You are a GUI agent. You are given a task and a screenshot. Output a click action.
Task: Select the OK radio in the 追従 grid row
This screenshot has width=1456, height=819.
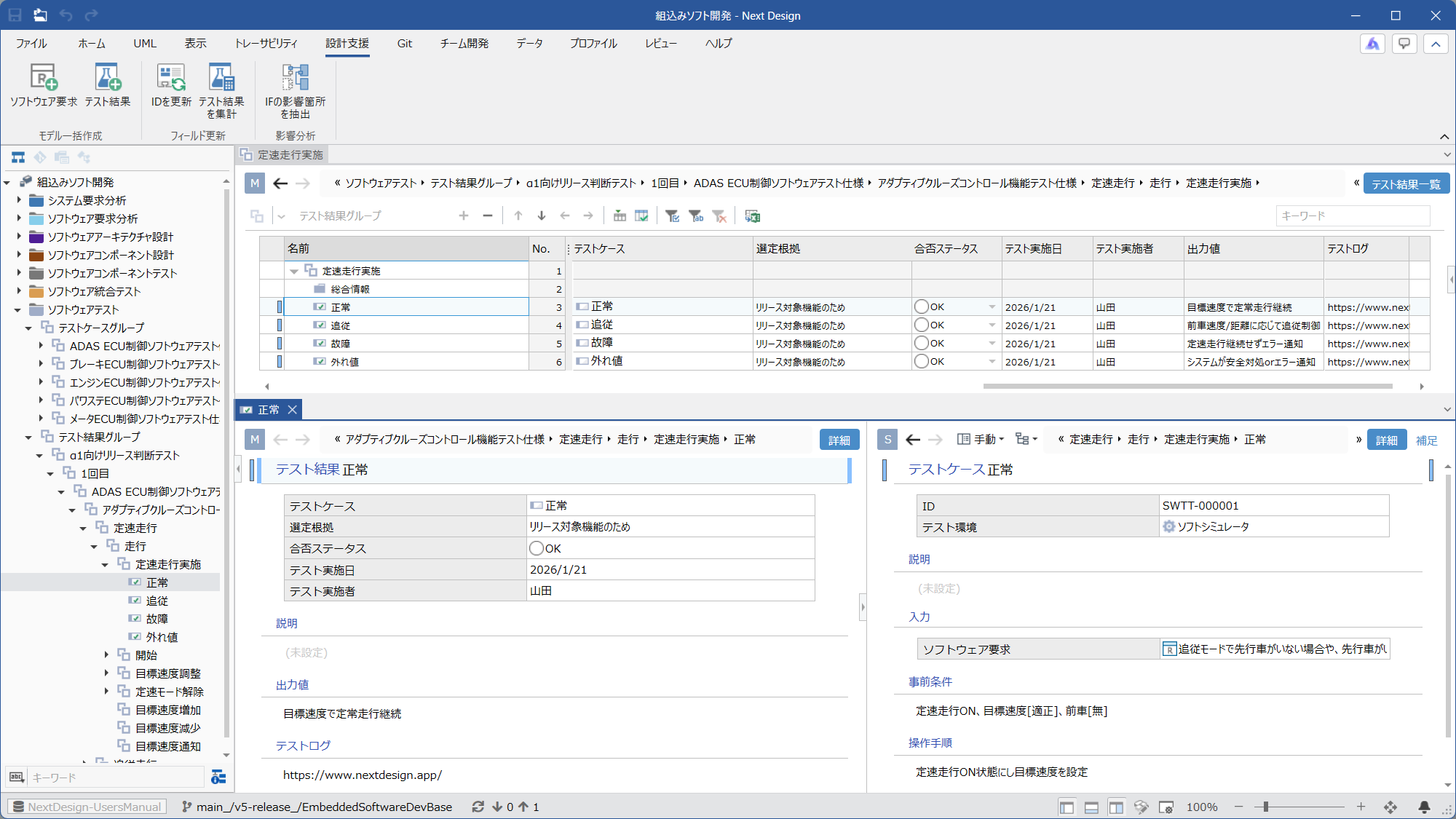pyautogui.click(x=922, y=325)
